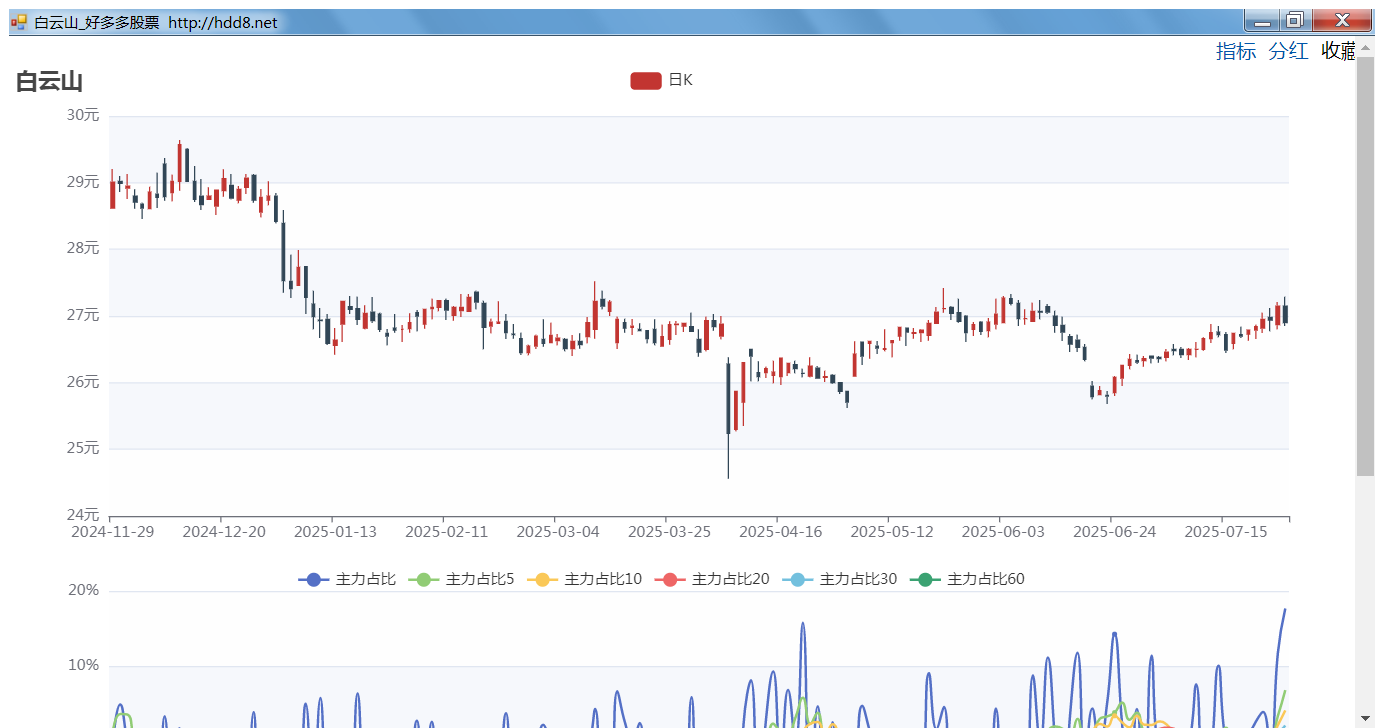
Task: Click the 28元 price axis label
Action: point(83,248)
